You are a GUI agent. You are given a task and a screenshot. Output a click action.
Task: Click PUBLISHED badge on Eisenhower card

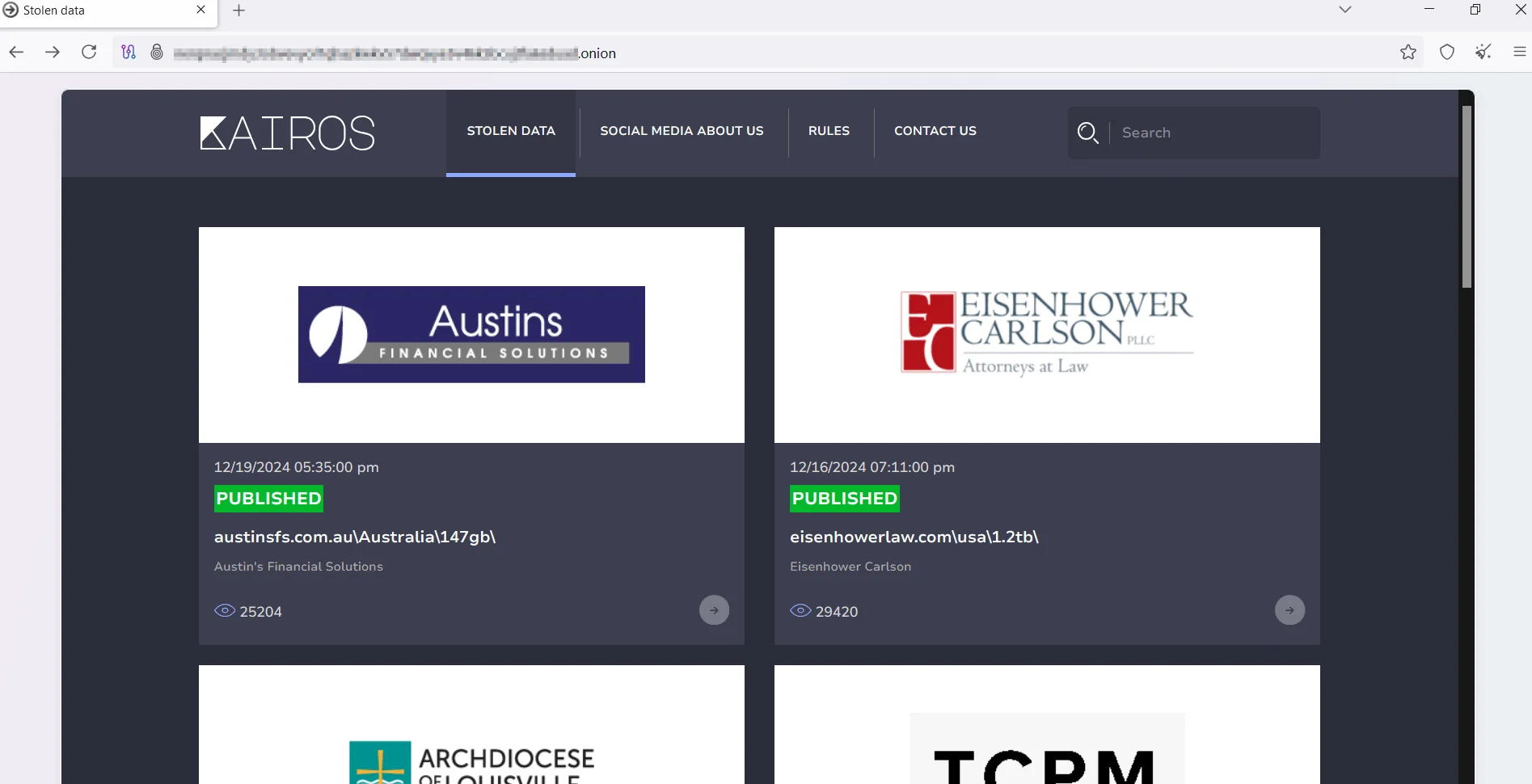tap(844, 499)
